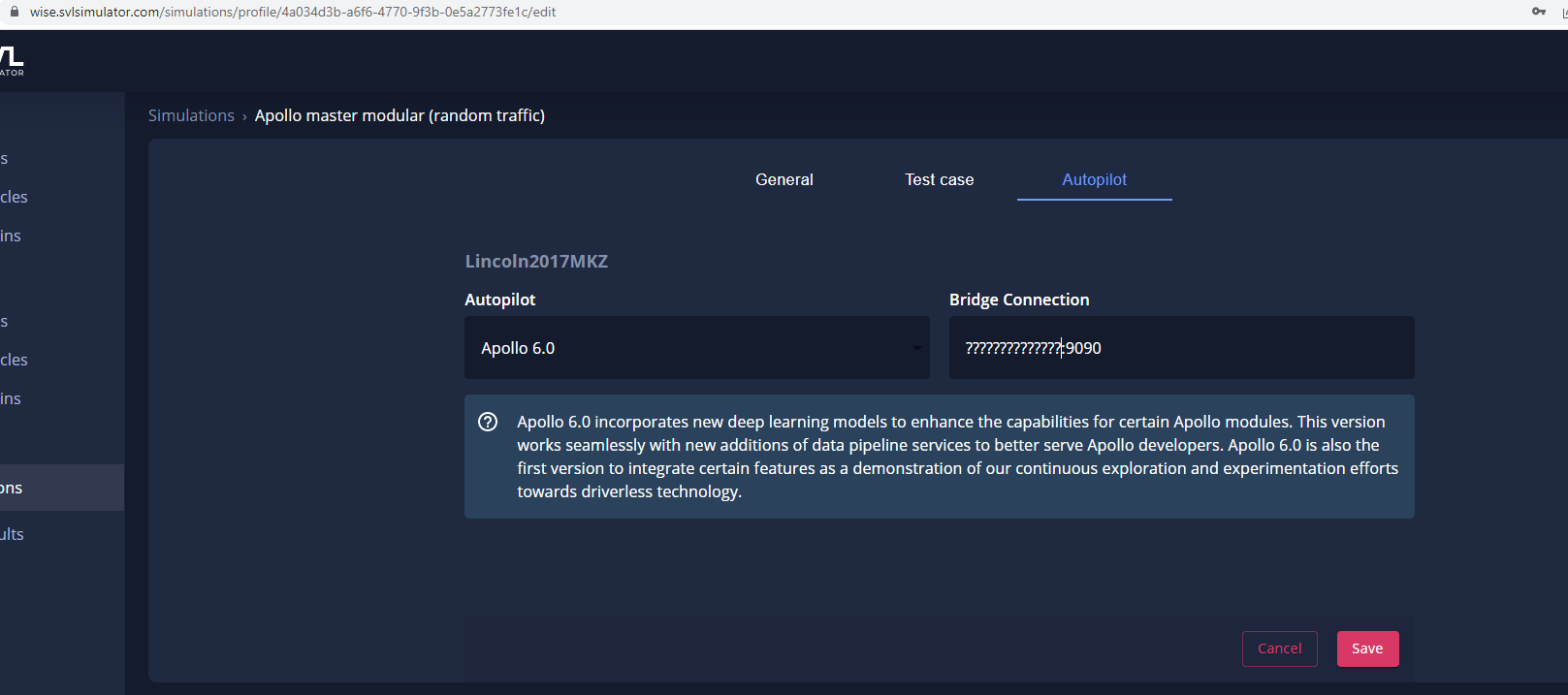1568x695 pixels.
Task: Click the browser URL address text
Action: click(x=293, y=12)
